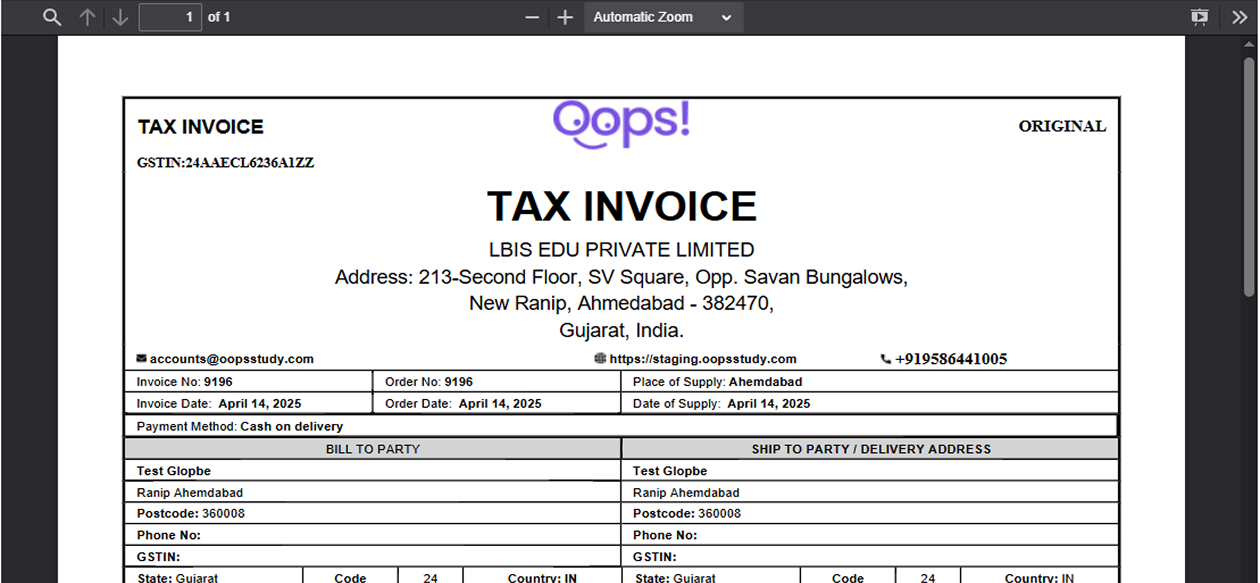1260x583 pixels.
Task: Click Postcode: 360008 in shipping column
Action: (x=687, y=514)
